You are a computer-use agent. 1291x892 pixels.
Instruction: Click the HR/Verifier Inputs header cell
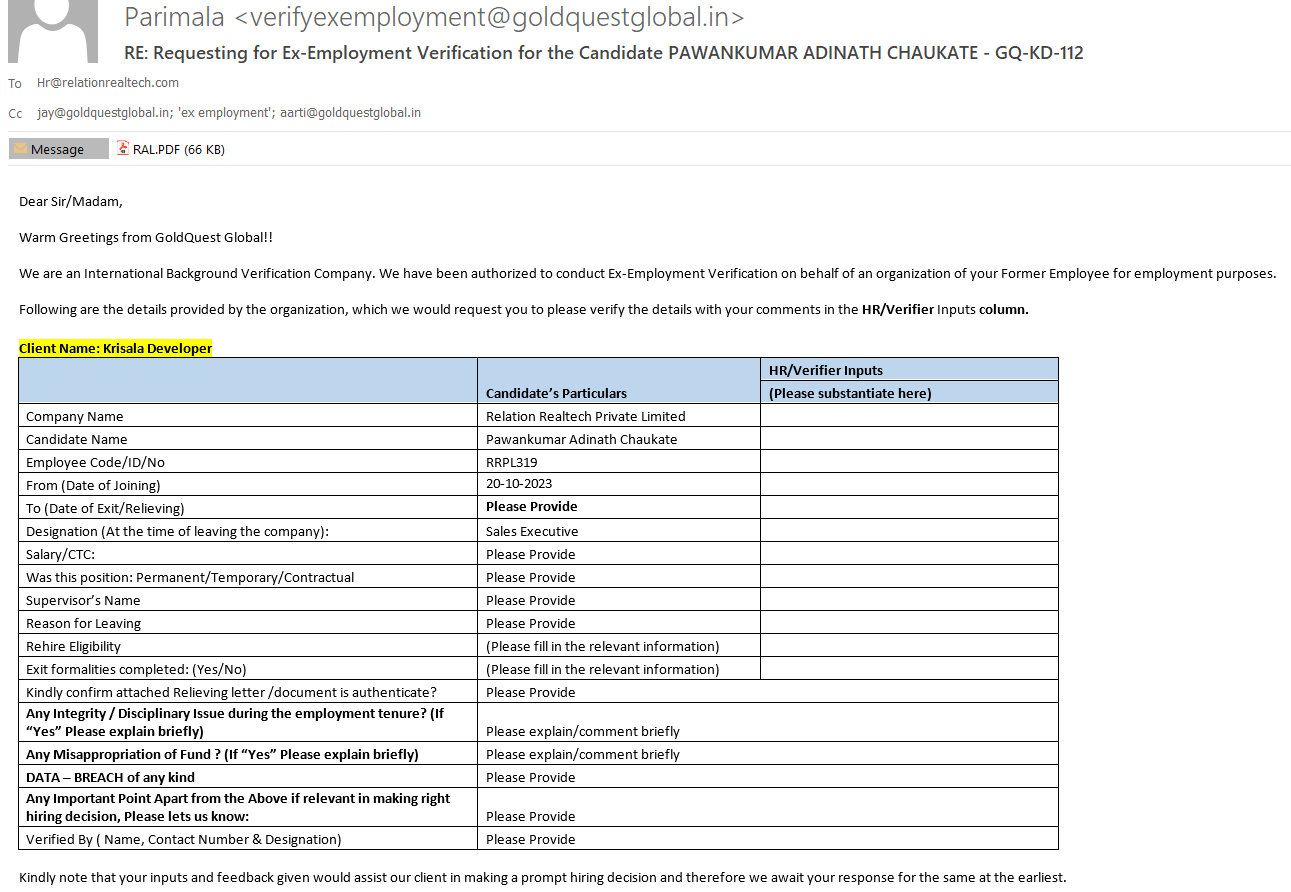(x=909, y=370)
